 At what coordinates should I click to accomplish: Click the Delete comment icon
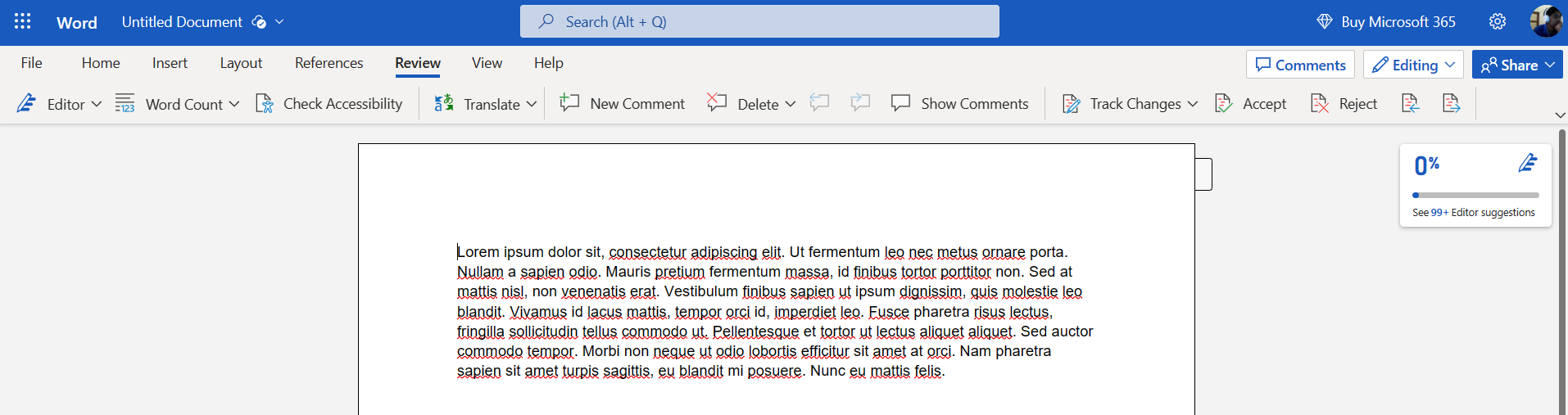click(x=717, y=102)
